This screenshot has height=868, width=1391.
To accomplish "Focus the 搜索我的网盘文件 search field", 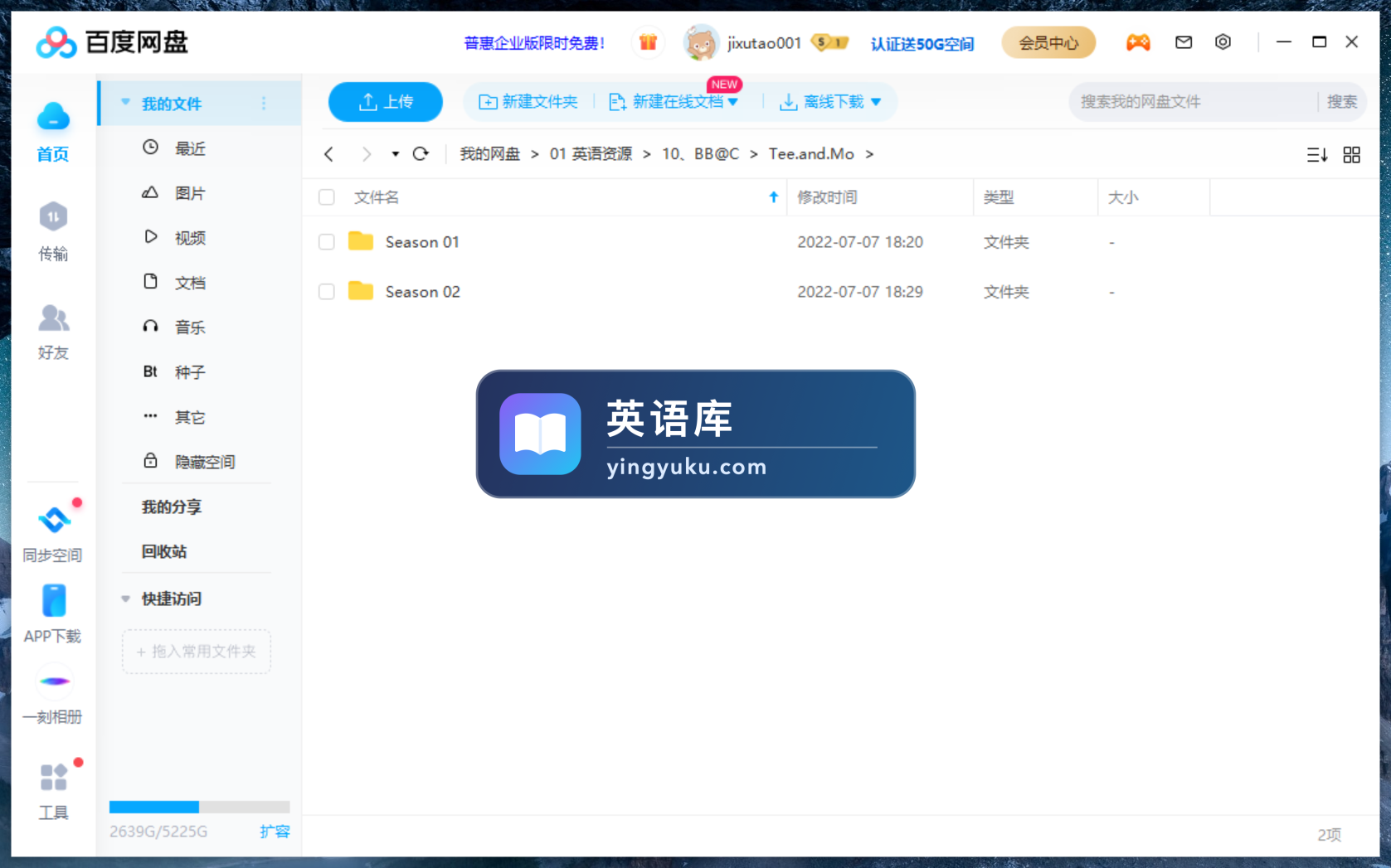I will [x=1193, y=102].
